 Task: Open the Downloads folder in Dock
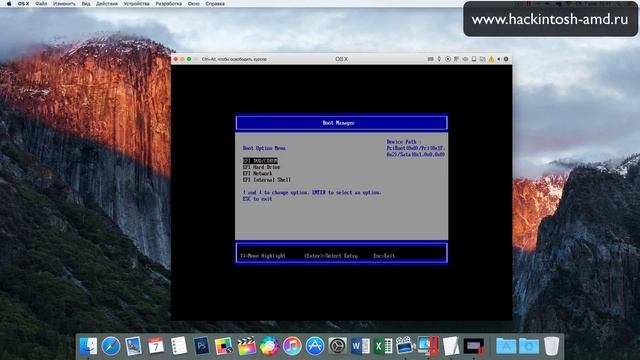point(529,346)
